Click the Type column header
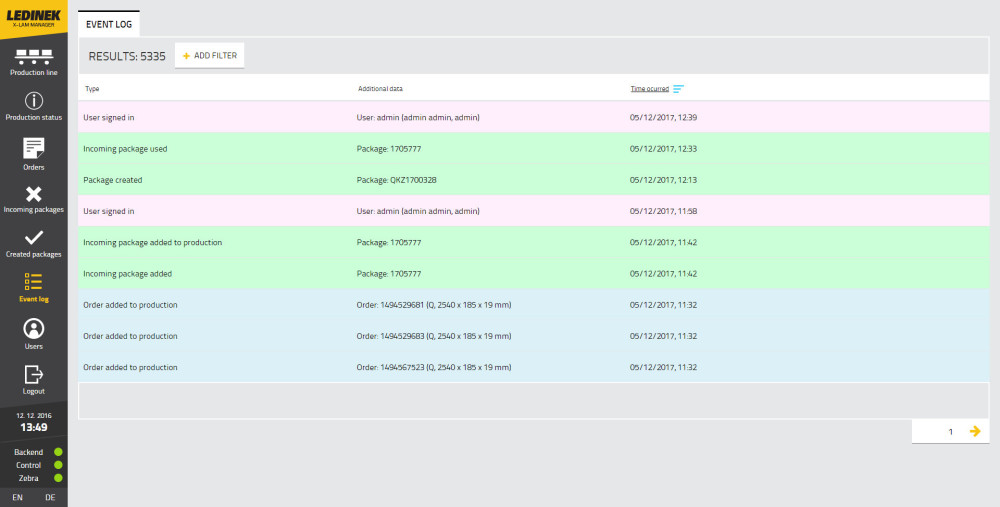Viewport: 1000px width, 507px height. point(92,89)
